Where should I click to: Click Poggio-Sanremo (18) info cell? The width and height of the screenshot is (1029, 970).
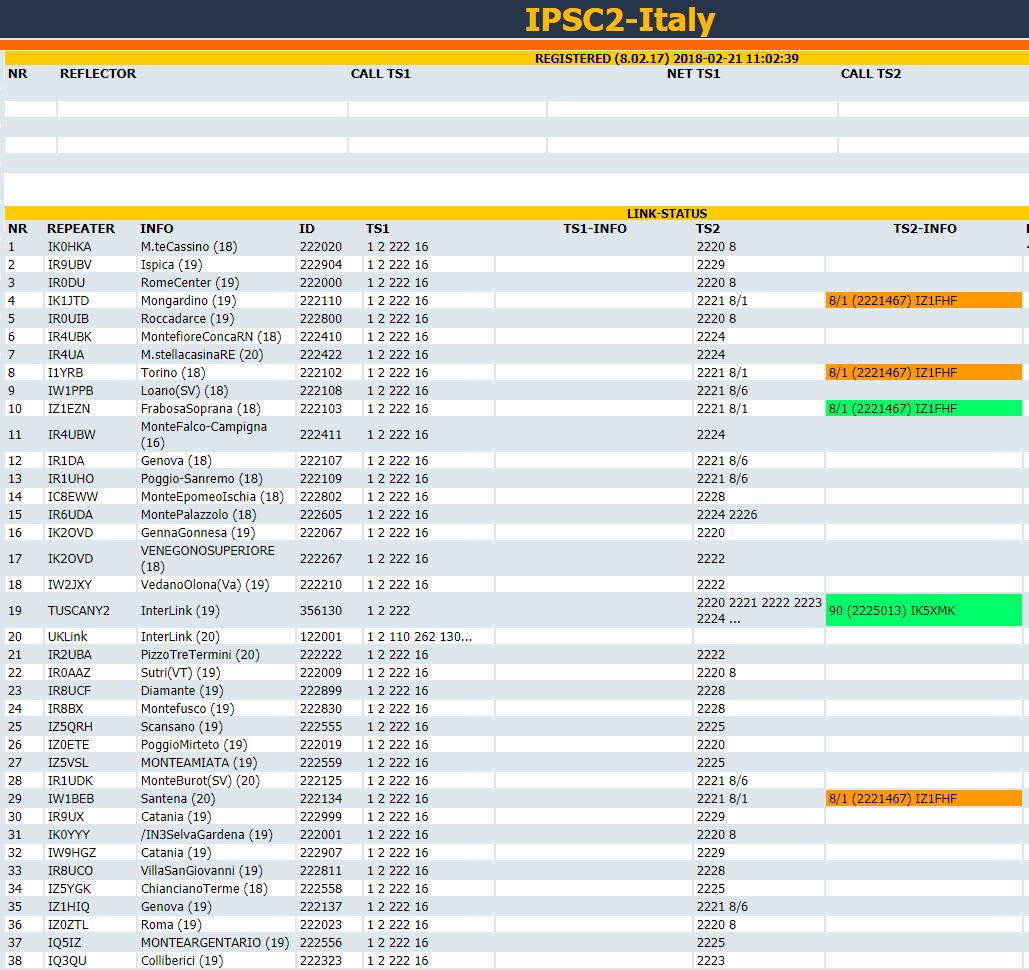tap(217, 478)
